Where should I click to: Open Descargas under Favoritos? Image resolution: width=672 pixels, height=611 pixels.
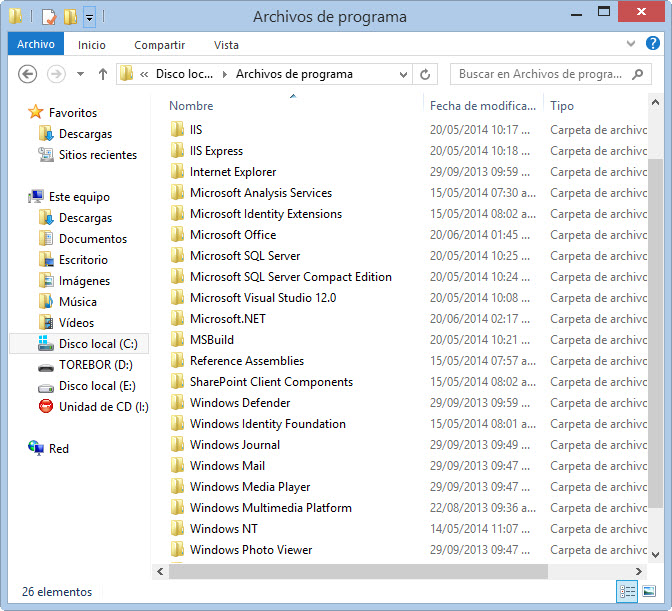pyautogui.click(x=85, y=134)
